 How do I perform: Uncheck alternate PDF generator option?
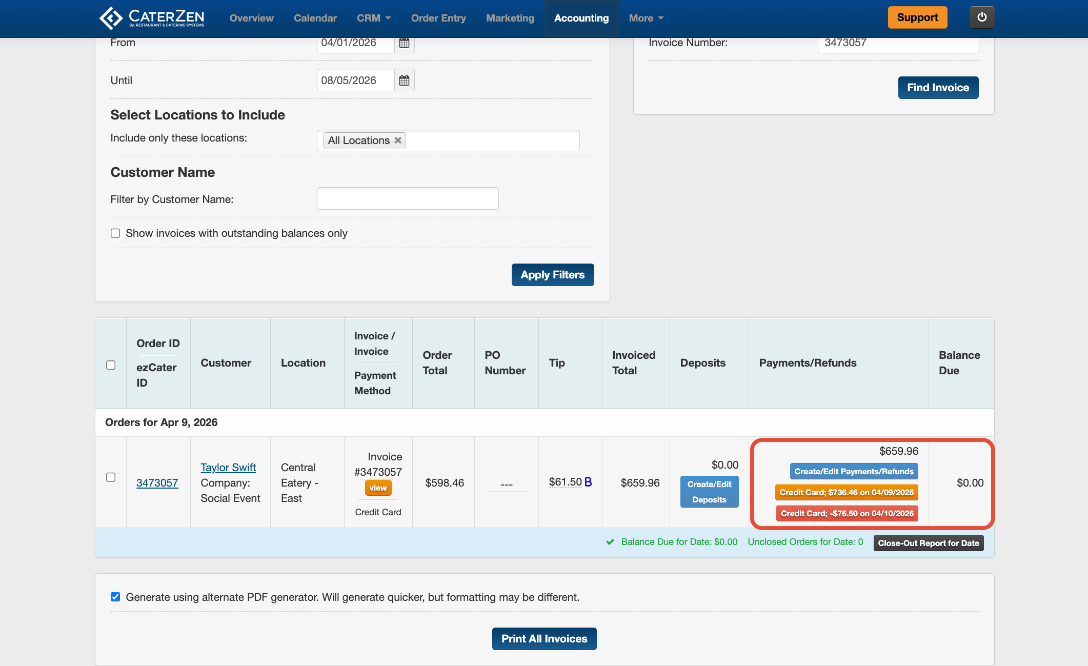(x=115, y=597)
